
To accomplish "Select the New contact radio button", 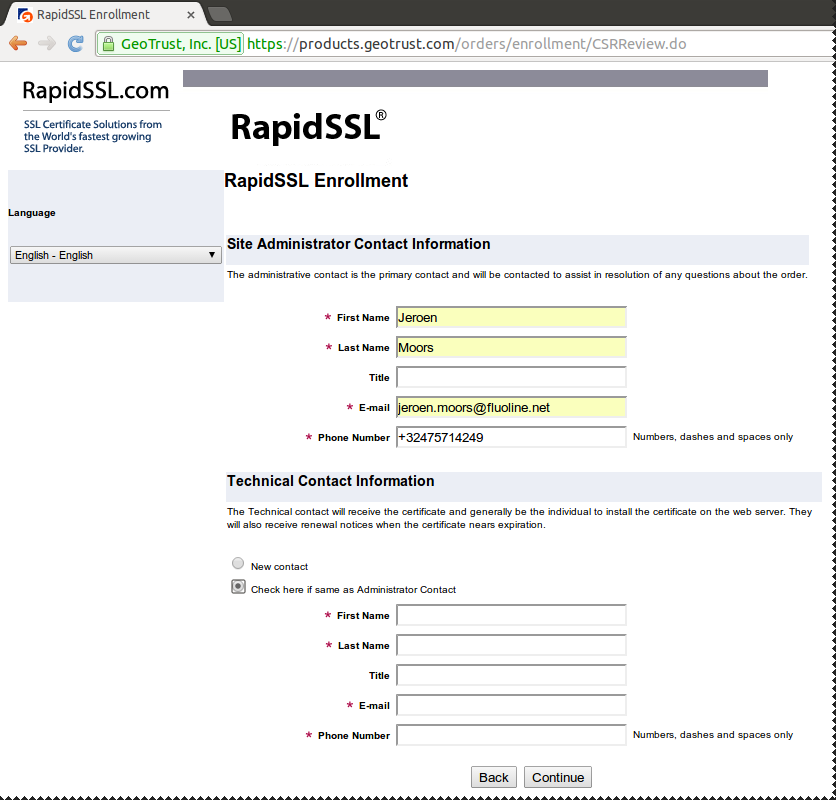I will [x=238, y=563].
